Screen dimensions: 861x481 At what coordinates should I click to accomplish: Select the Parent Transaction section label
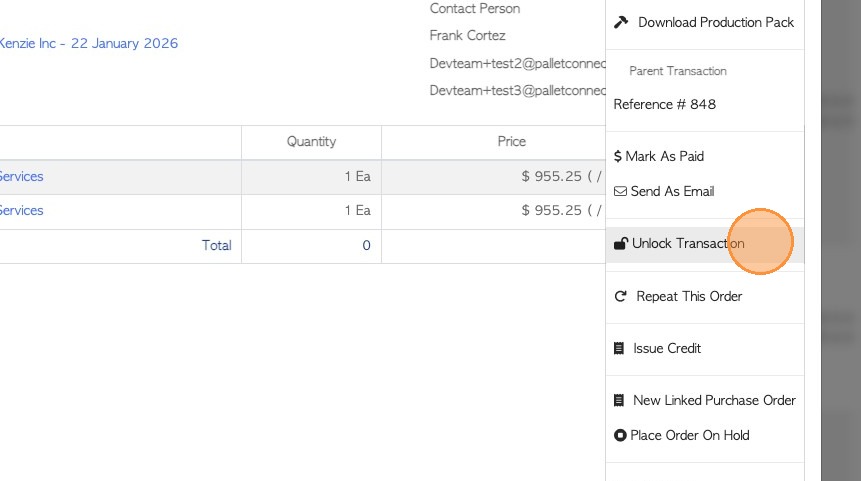pos(677,71)
